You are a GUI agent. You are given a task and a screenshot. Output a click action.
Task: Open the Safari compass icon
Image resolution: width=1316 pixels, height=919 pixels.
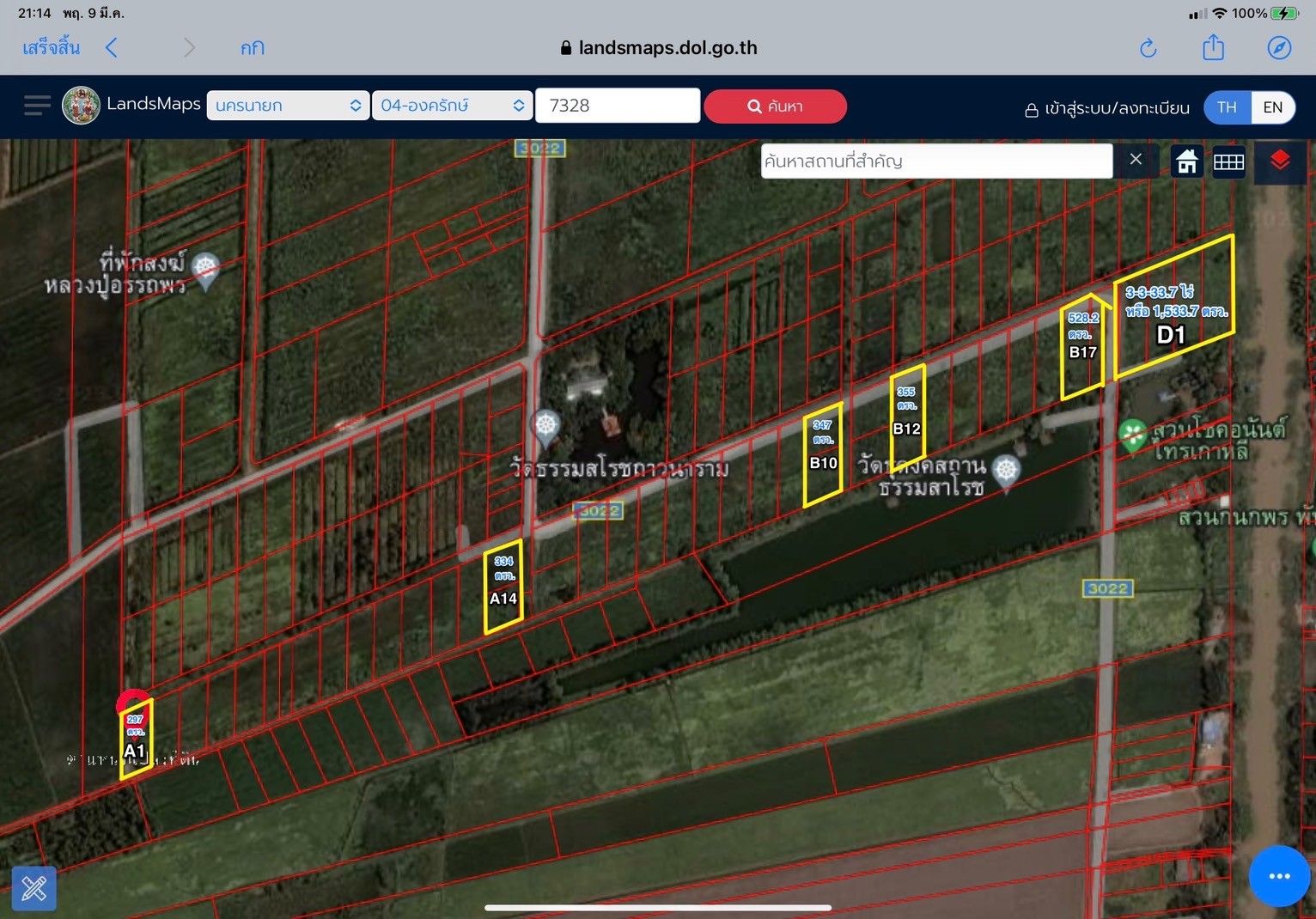point(1279,48)
